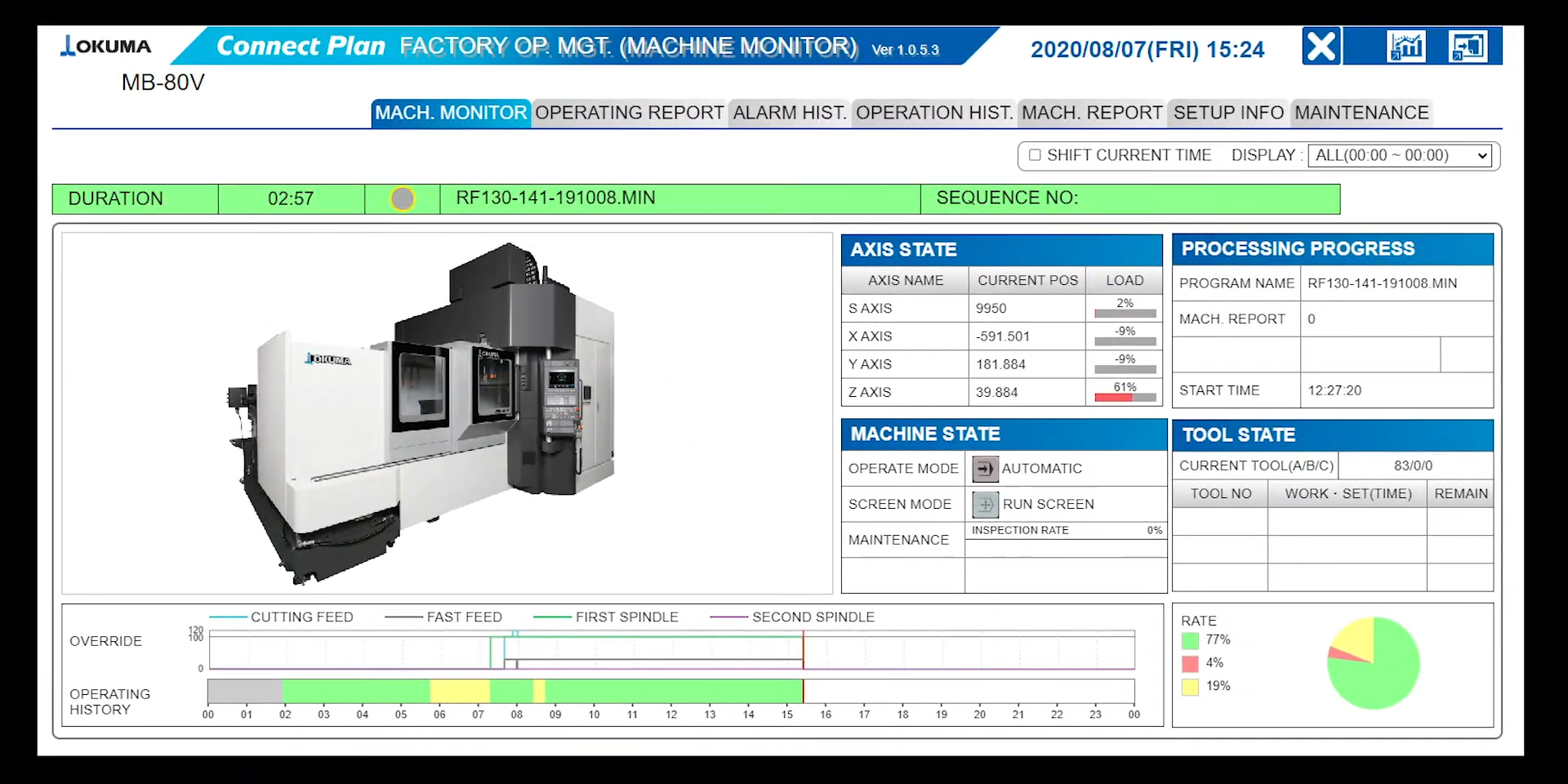
Task: Open the OPERATION HIST. tab
Action: click(x=933, y=113)
